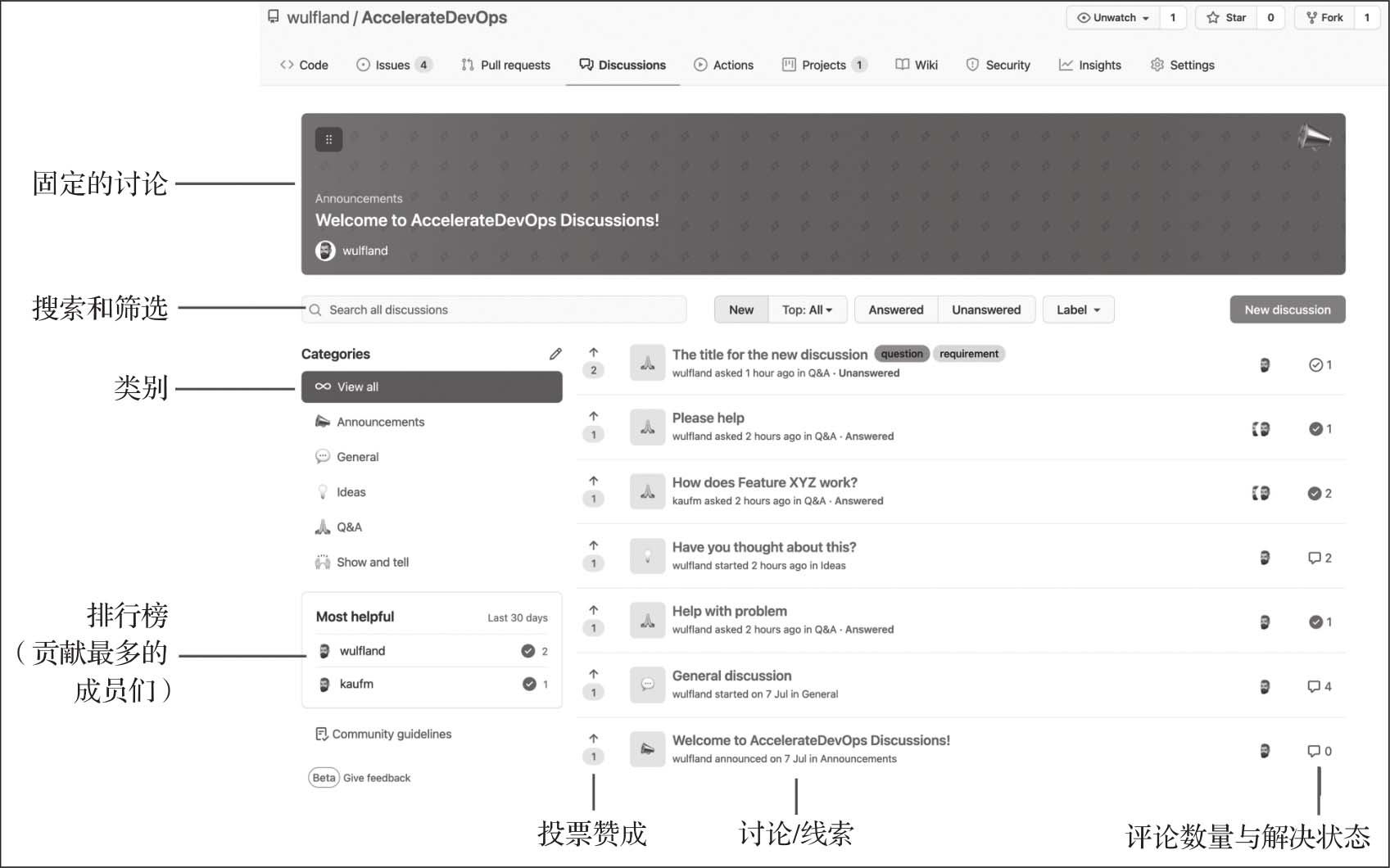Image resolution: width=1390 pixels, height=868 pixels.
Task: Open Community guidelines link
Action: point(383,735)
